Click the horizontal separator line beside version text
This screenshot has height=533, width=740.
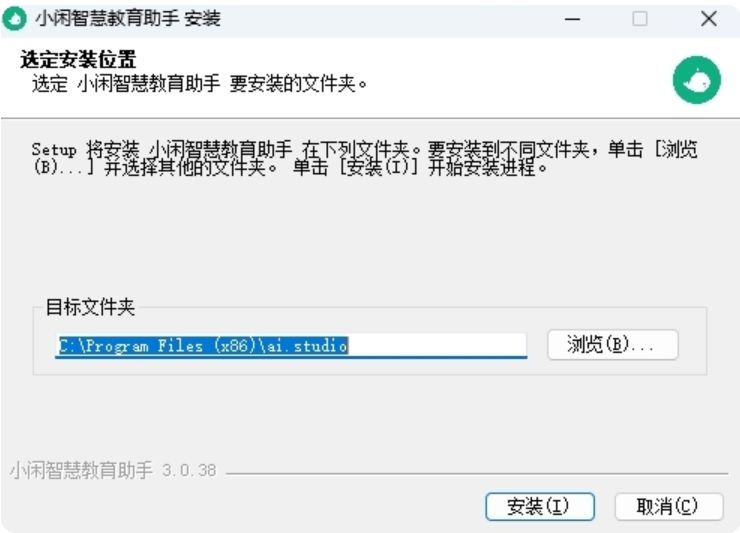click(x=477, y=473)
